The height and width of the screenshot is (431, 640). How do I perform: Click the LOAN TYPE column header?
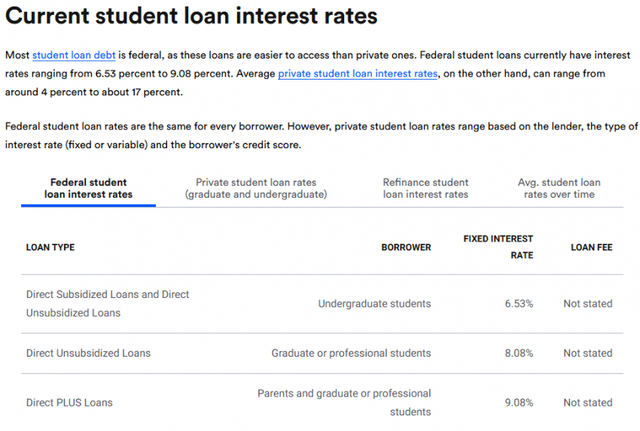pos(50,247)
